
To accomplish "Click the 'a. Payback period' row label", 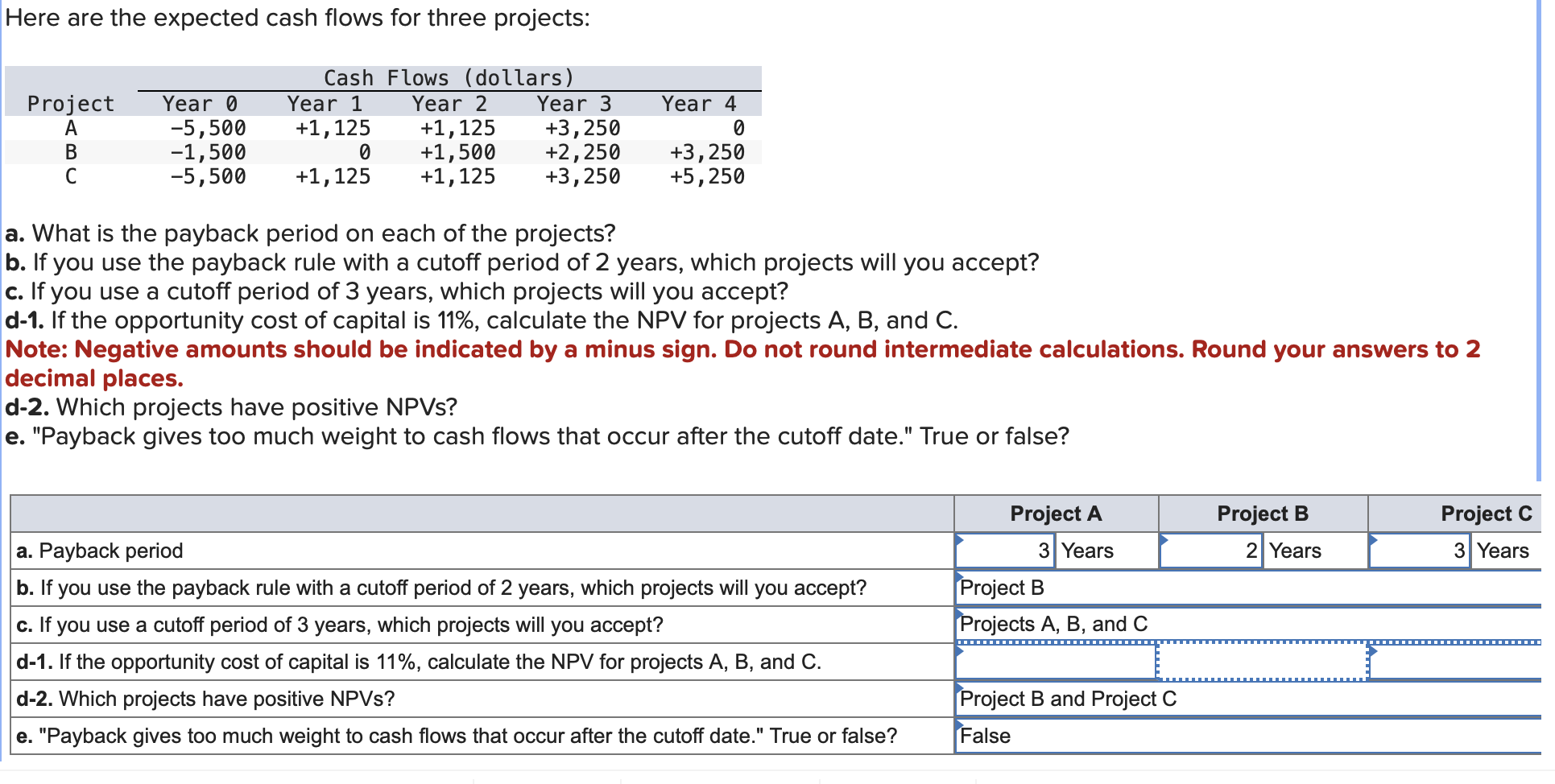I will click(100, 551).
